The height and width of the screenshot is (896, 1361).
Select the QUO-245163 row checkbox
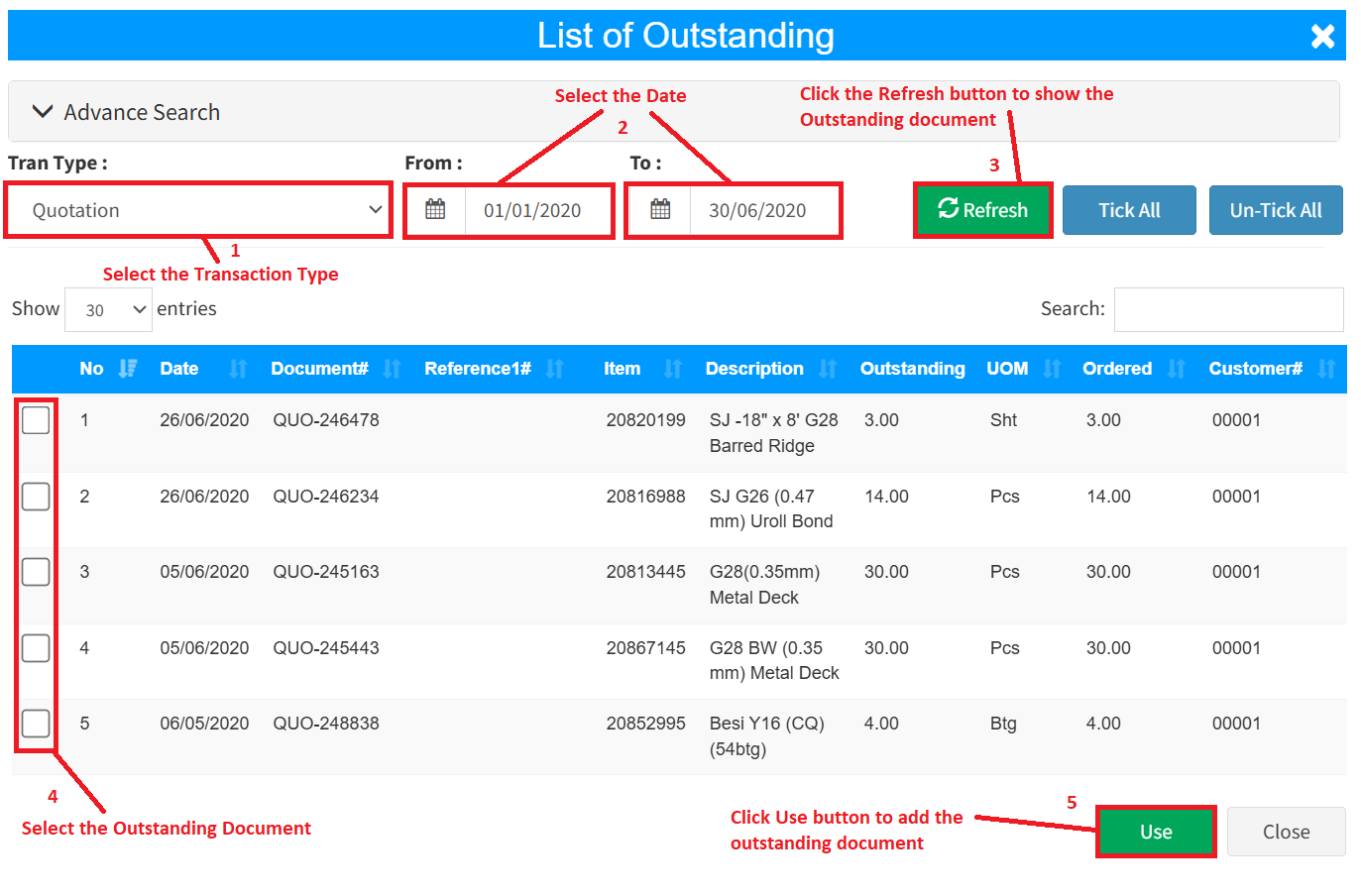[x=36, y=572]
